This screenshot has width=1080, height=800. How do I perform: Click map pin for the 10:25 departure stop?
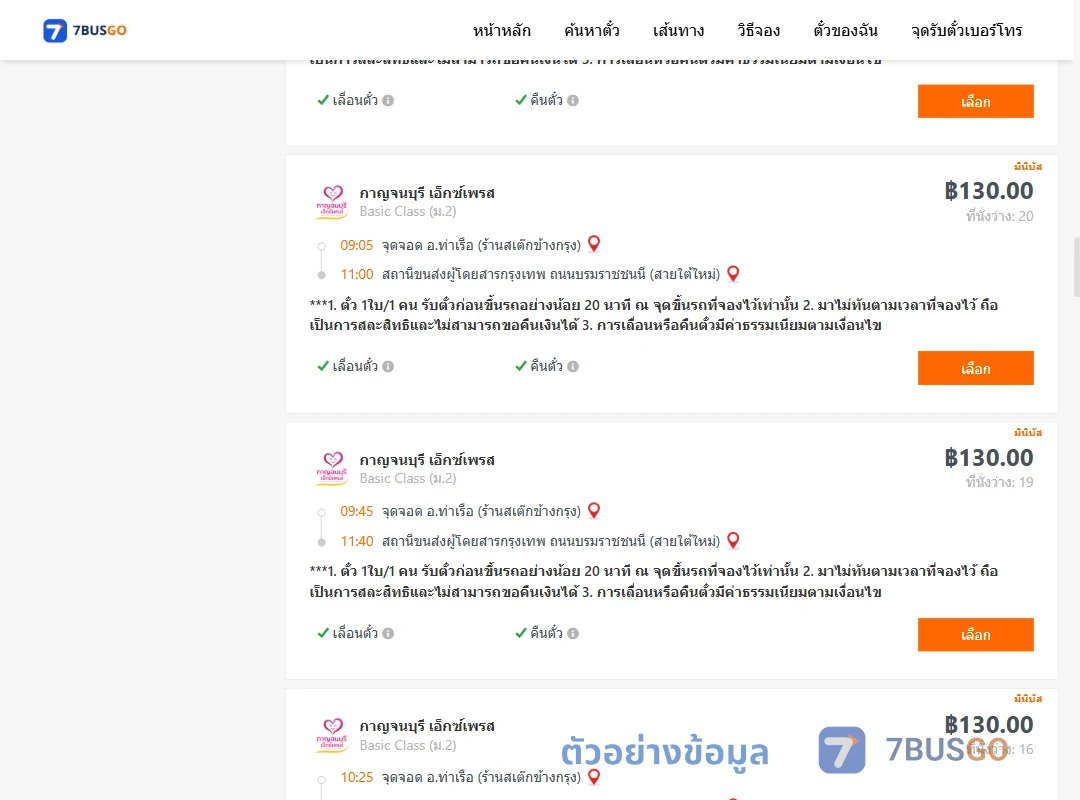(x=594, y=777)
